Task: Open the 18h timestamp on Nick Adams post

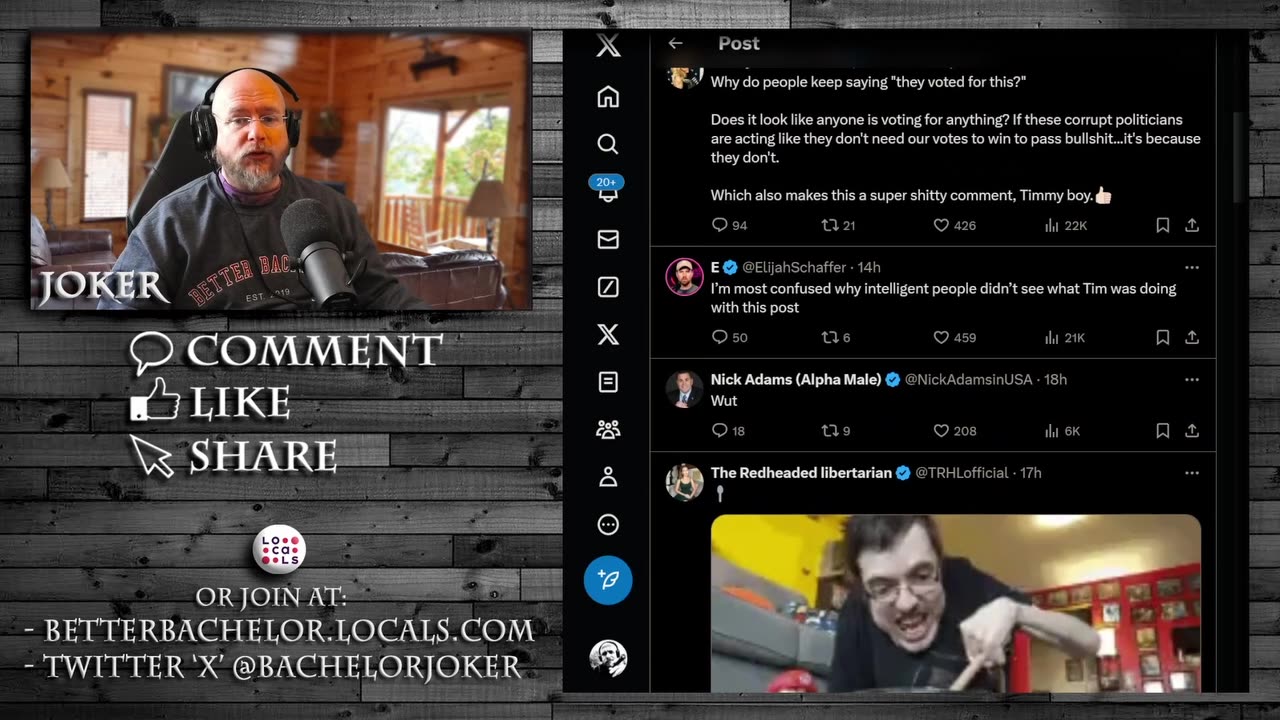Action: (x=1055, y=379)
